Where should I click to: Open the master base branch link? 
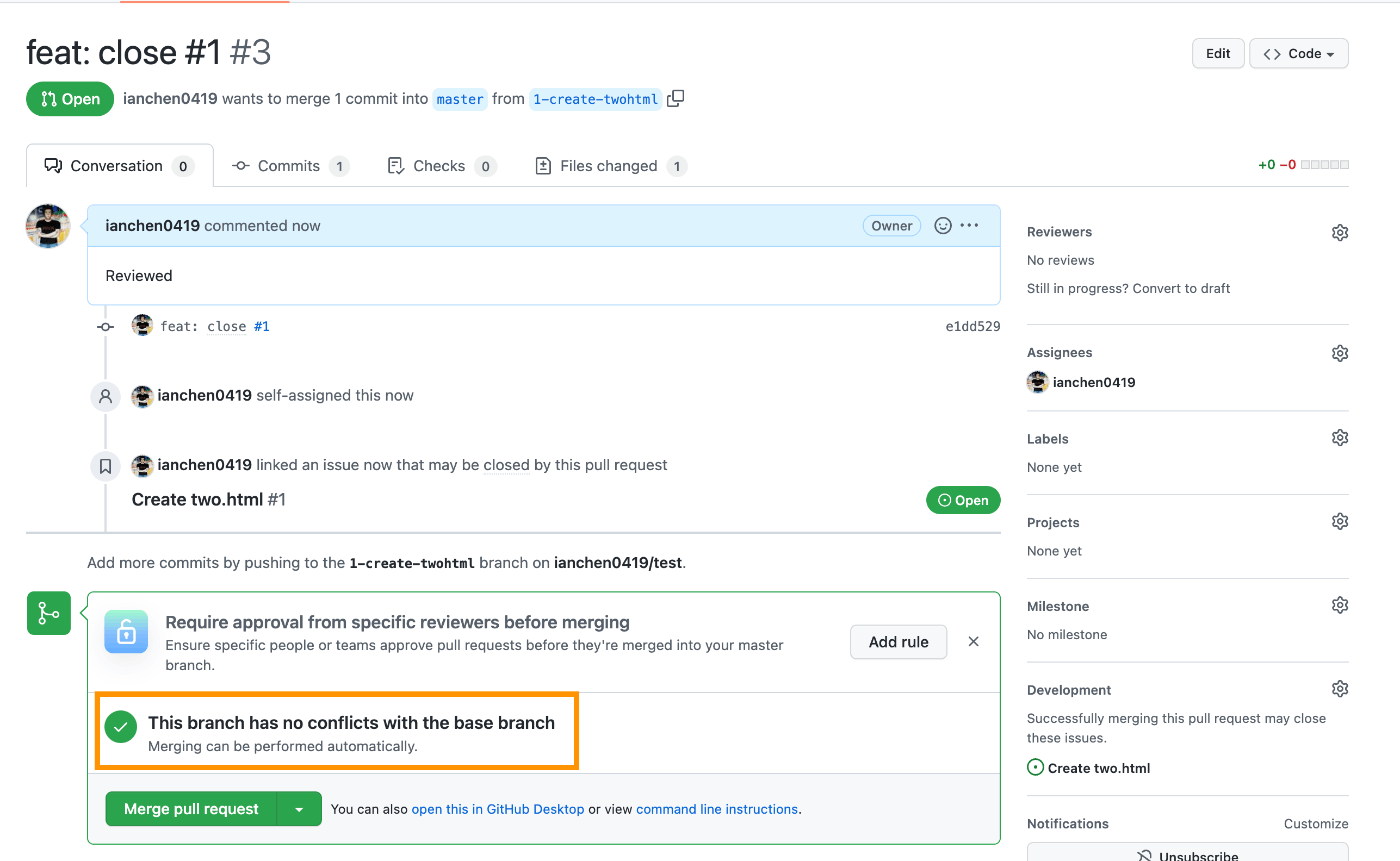(460, 99)
